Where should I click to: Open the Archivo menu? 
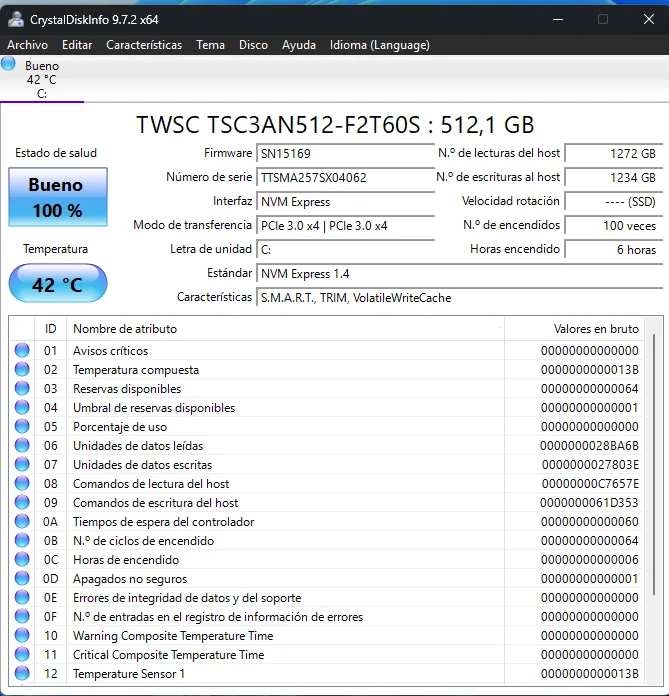pyautogui.click(x=27, y=45)
